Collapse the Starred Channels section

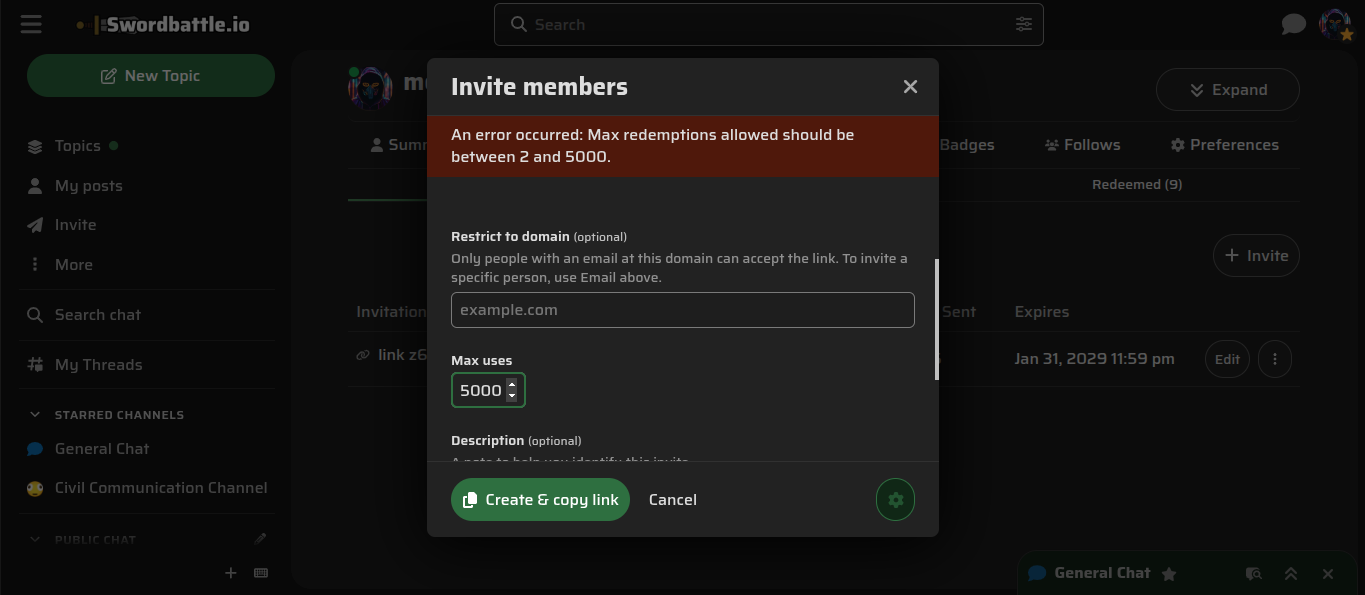tap(35, 415)
